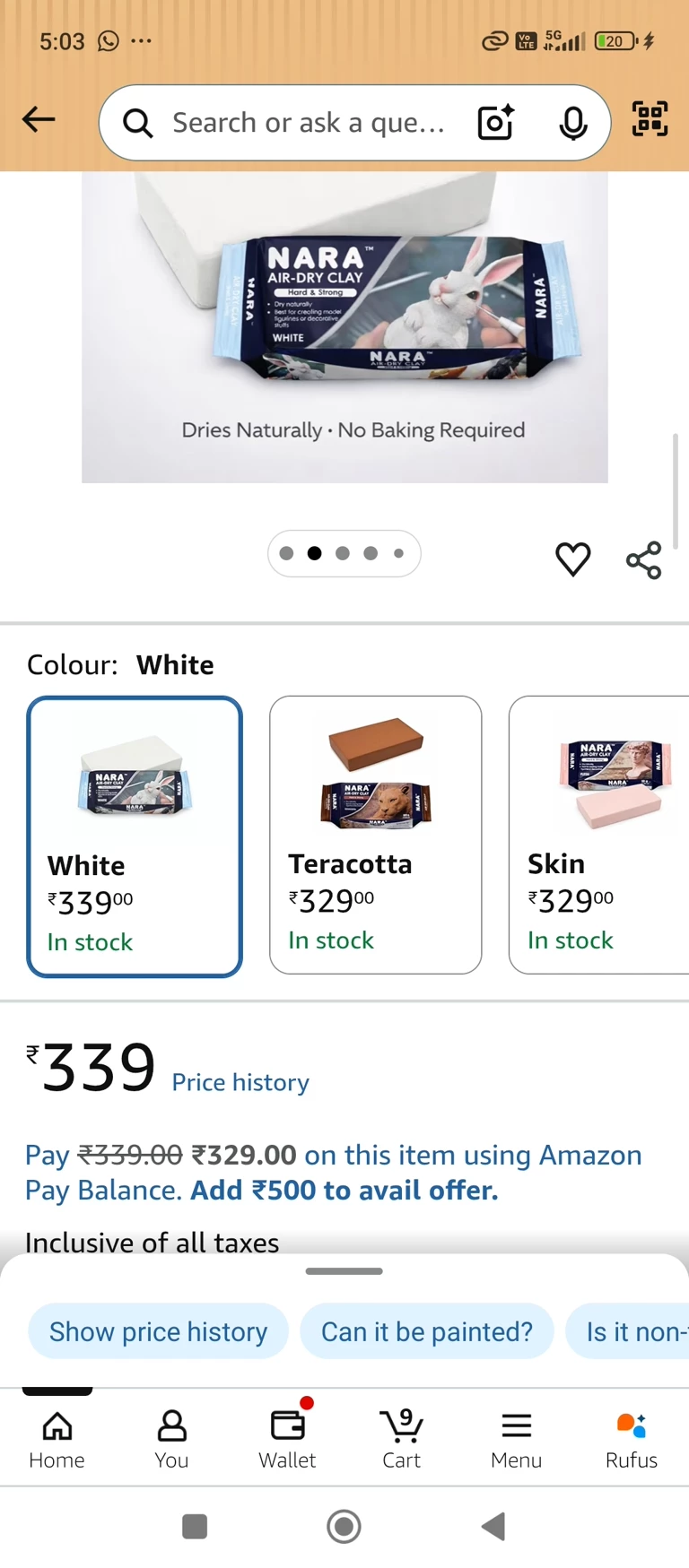Screen dimensions: 689x1568
Task: Open the QR code scanner icon
Action: coord(650,119)
